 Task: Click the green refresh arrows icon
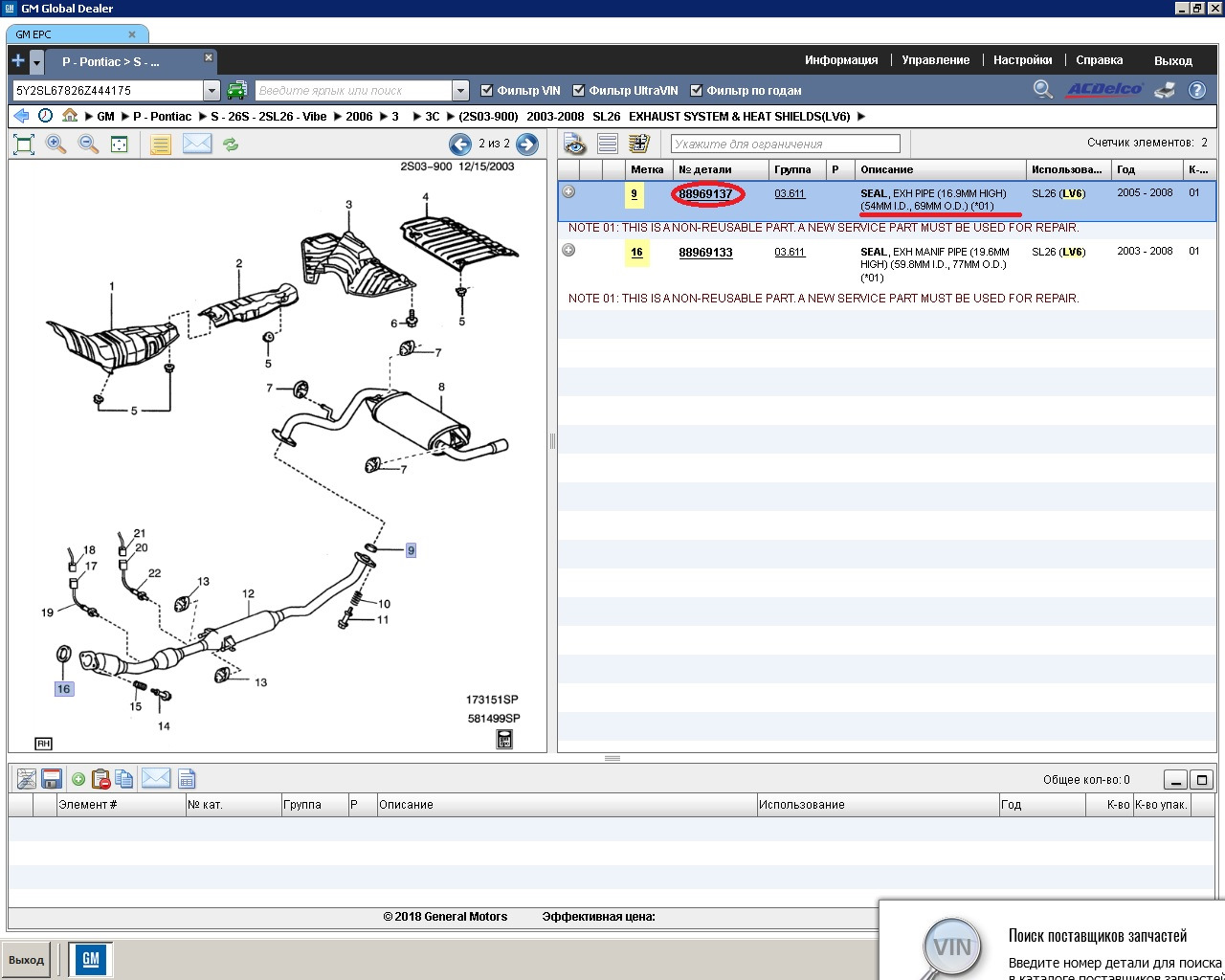[x=231, y=145]
